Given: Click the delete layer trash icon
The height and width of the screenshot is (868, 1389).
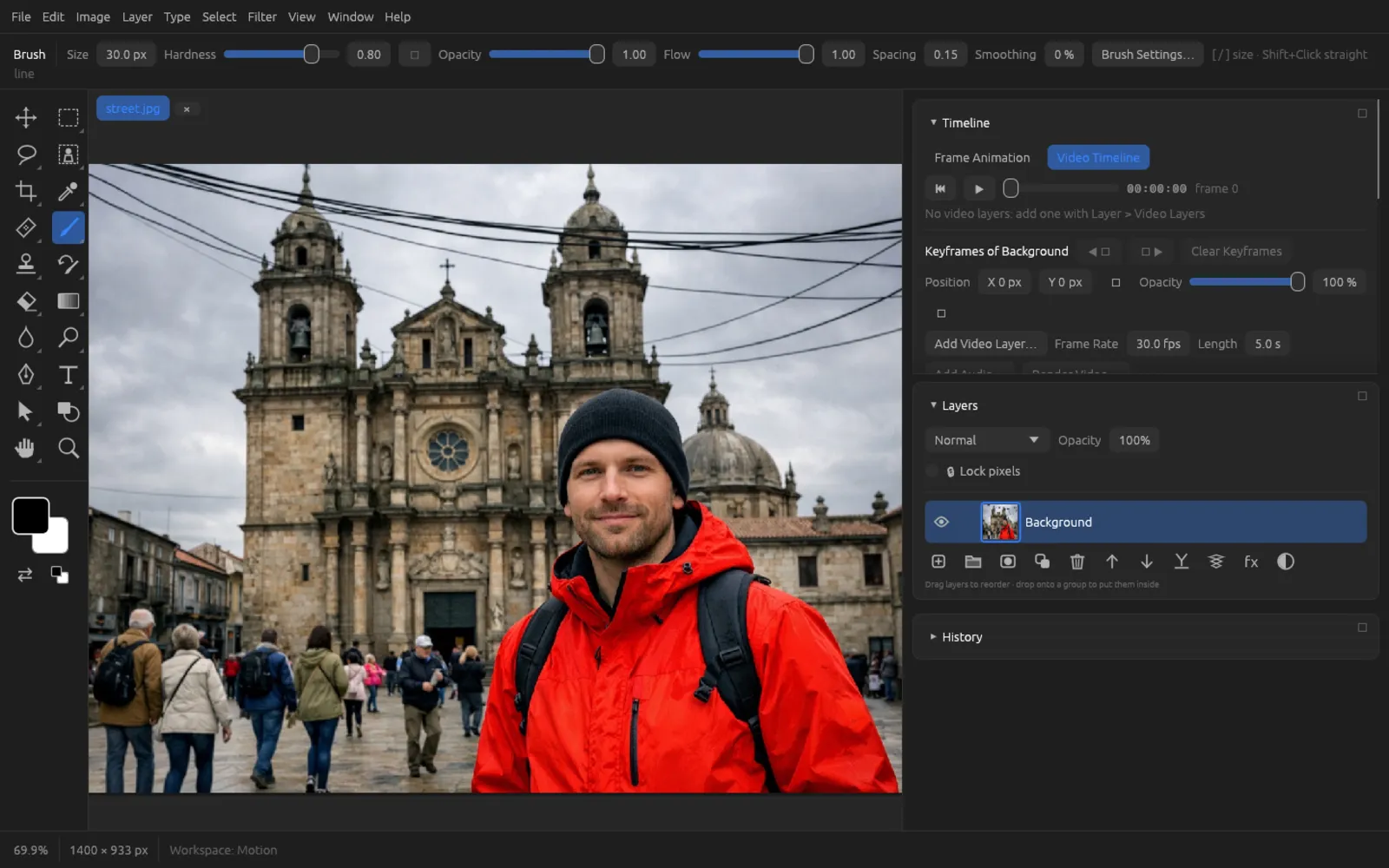Looking at the screenshot, I should 1077,562.
